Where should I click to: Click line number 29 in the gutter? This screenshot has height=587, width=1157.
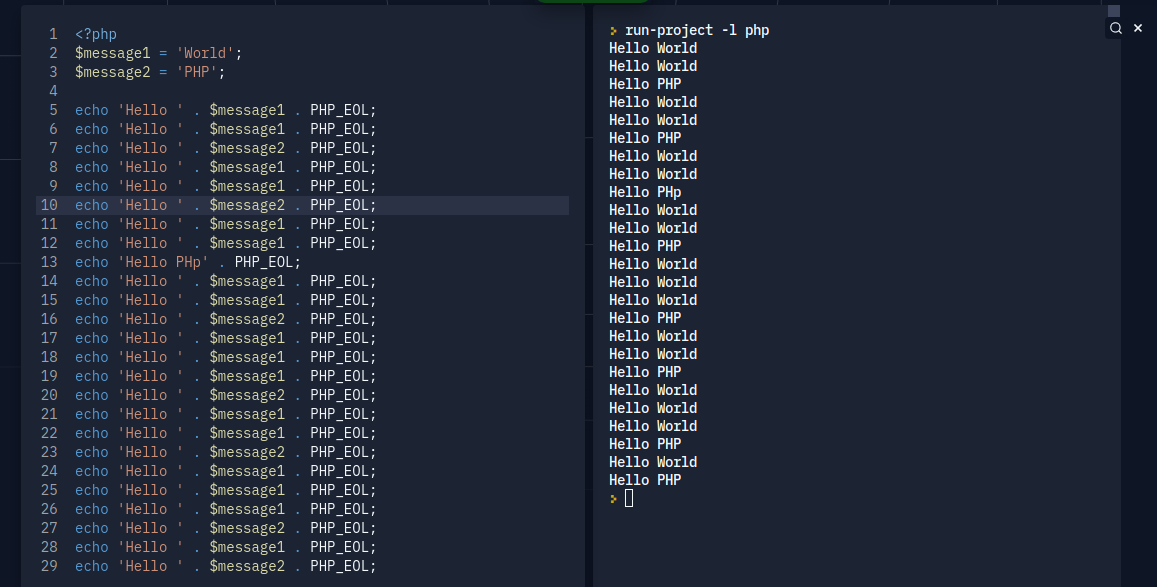pyautogui.click(x=49, y=566)
